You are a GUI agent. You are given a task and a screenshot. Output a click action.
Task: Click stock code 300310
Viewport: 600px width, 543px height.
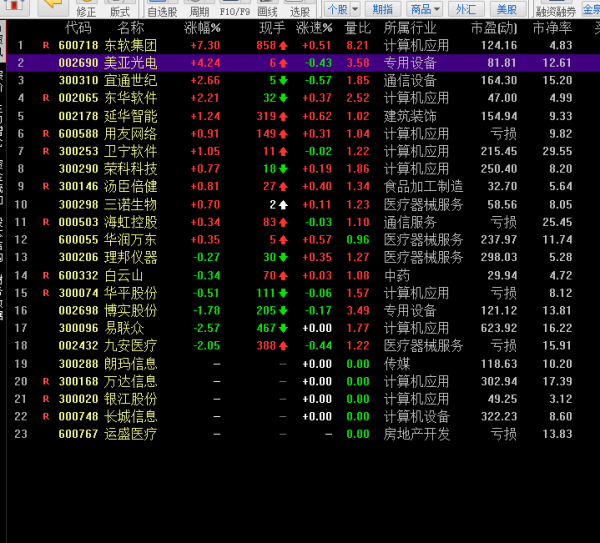78,80
